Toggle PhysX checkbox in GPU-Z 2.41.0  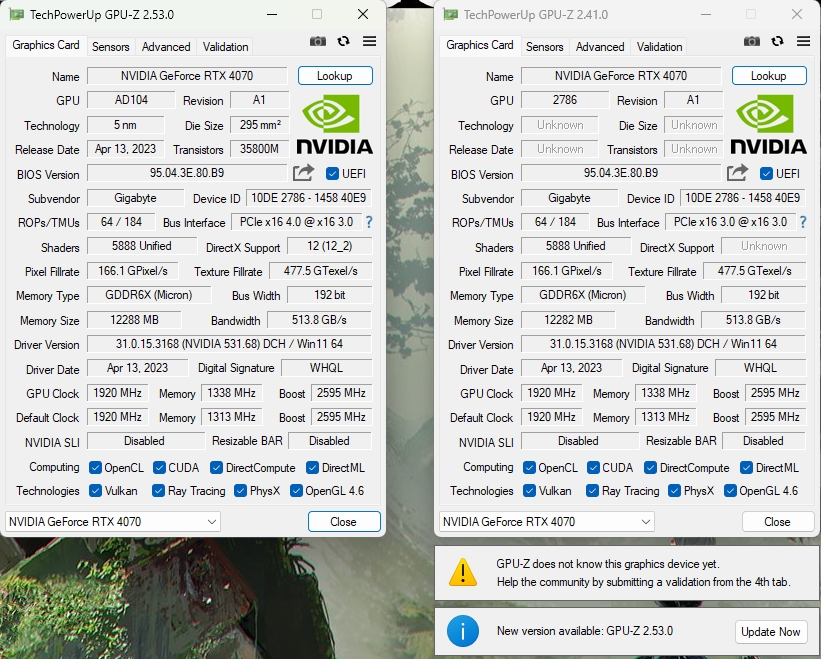click(x=674, y=490)
